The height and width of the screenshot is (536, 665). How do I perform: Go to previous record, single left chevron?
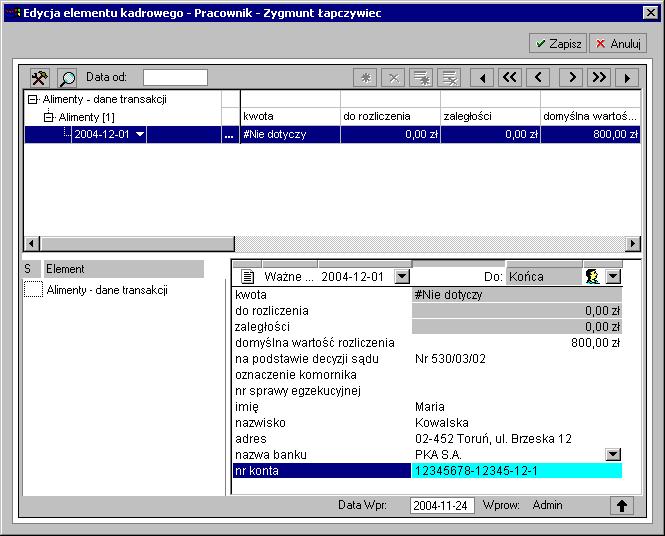coord(538,78)
